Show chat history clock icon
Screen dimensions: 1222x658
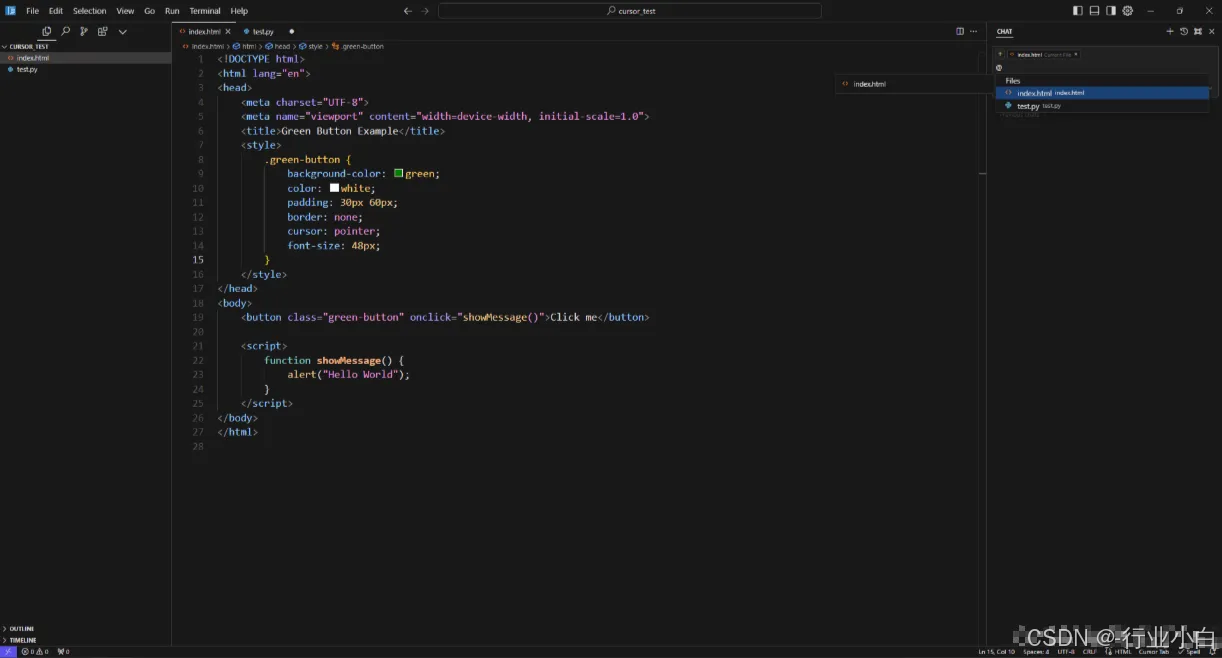[x=1184, y=31]
